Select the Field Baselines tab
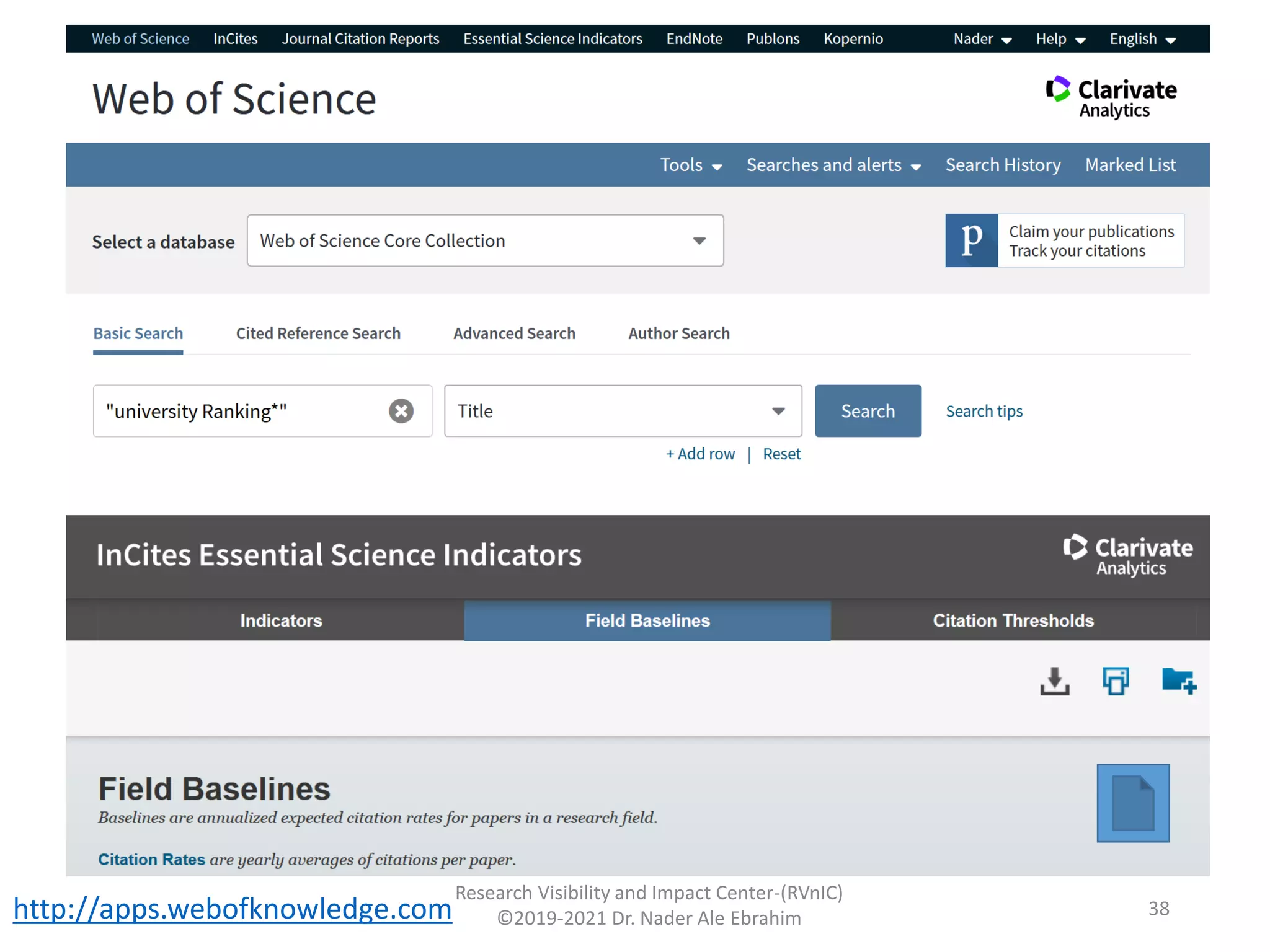This screenshot has width=1270, height=952. pos(647,620)
